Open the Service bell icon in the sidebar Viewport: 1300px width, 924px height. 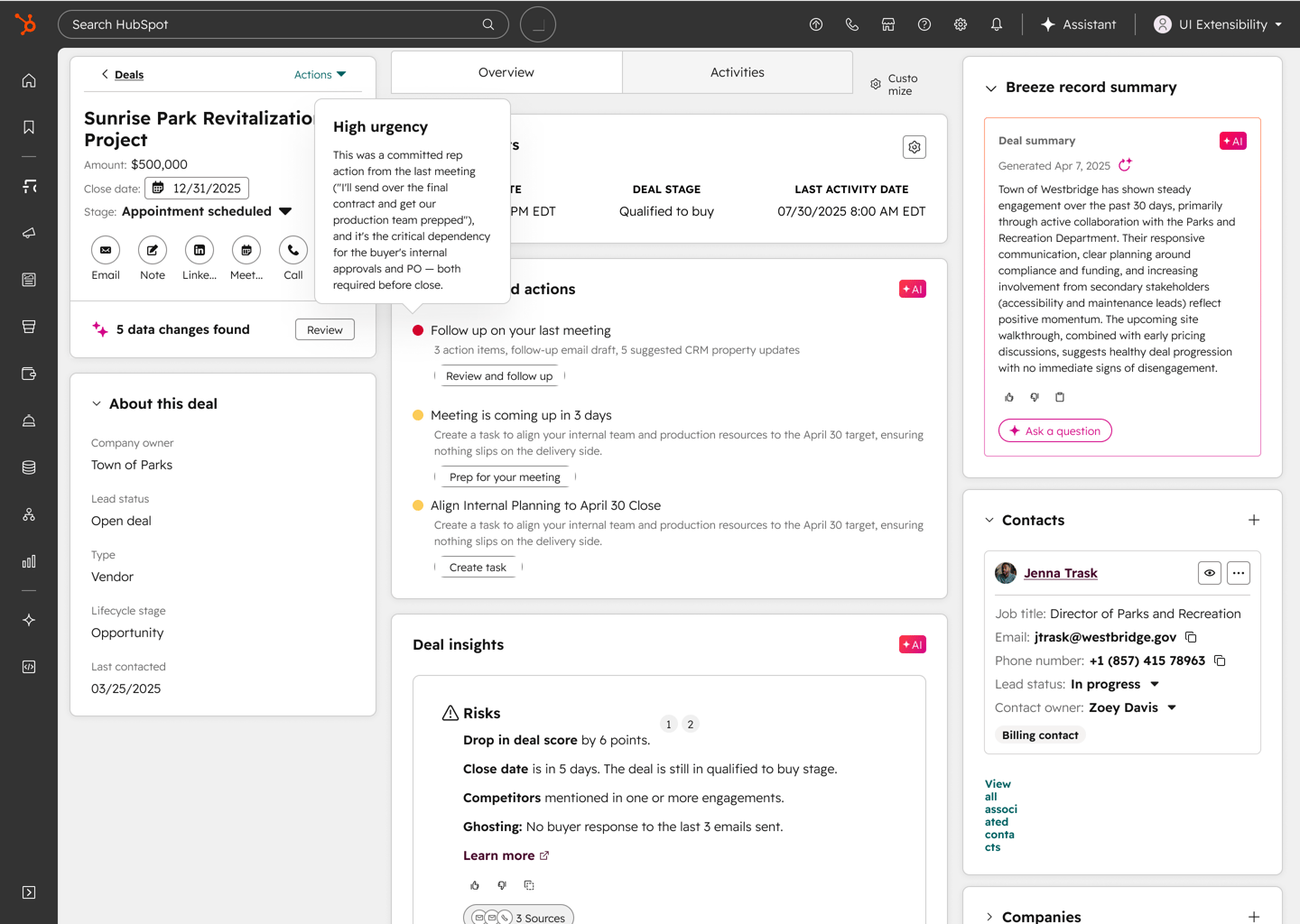29,420
